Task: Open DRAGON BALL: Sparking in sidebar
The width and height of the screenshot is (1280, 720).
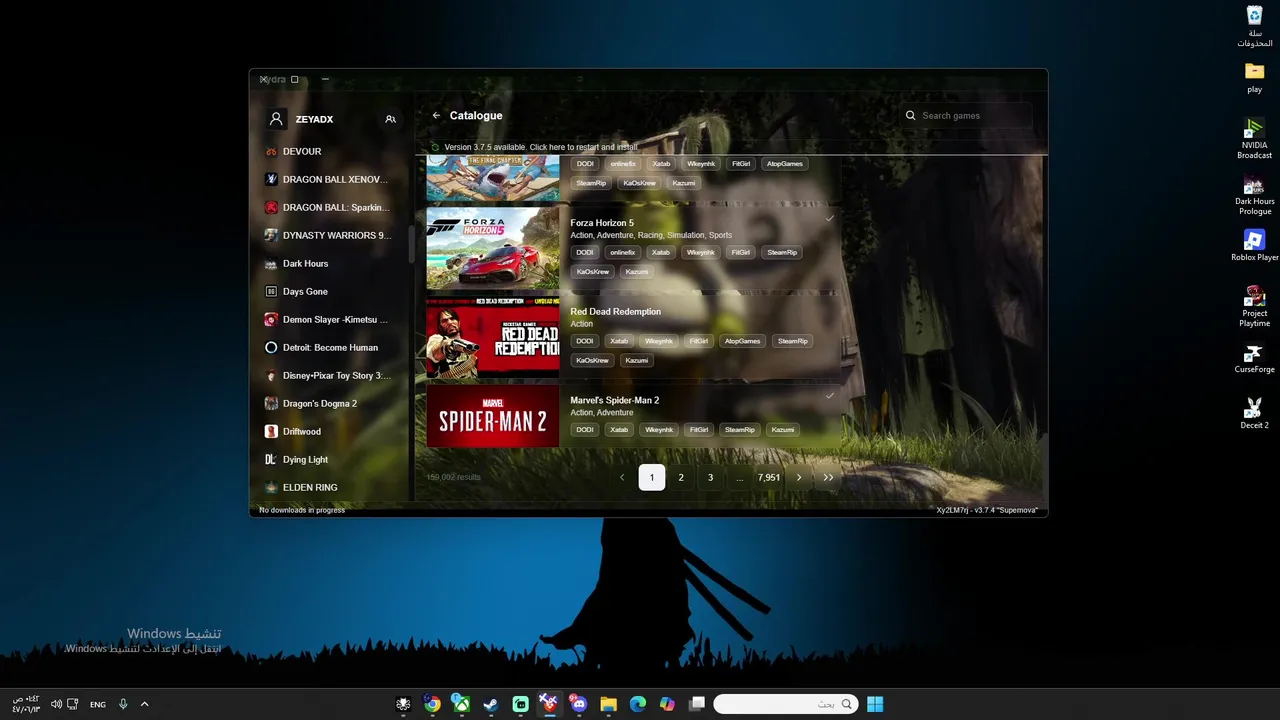Action: pos(330,208)
